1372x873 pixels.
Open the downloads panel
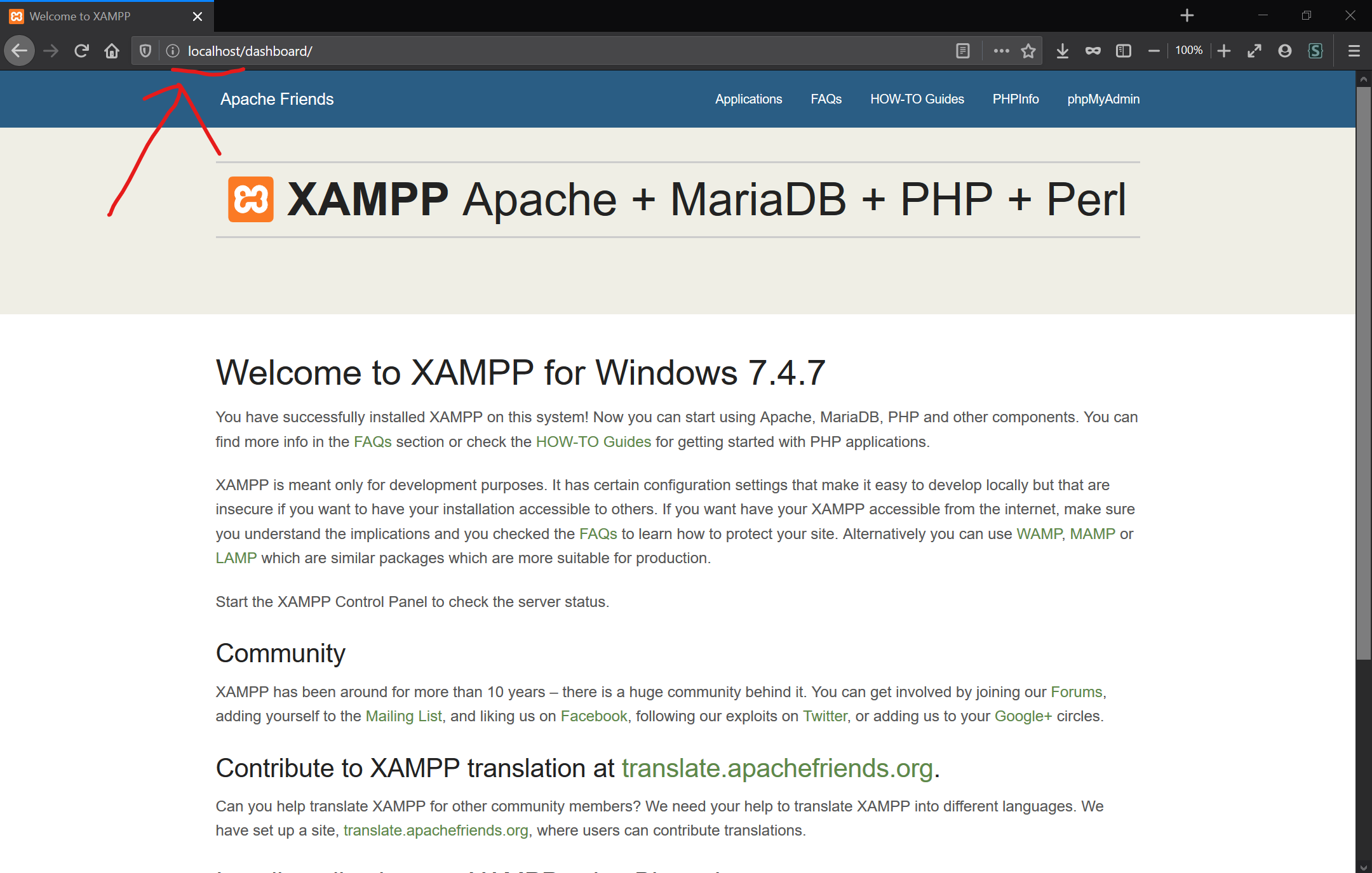(1062, 51)
